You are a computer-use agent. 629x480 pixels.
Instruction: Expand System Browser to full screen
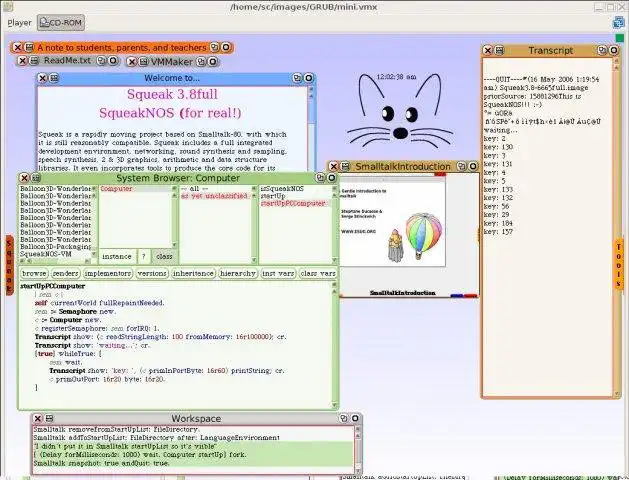tap(320, 178)
